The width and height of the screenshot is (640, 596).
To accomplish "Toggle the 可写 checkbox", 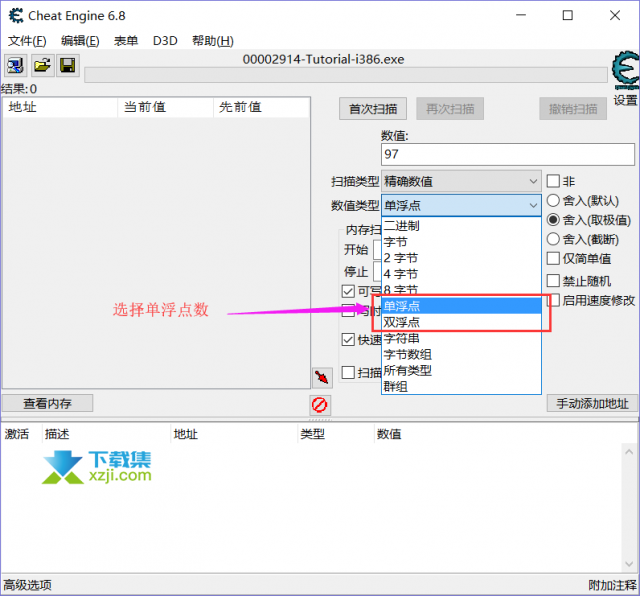I will pos(348,291).
